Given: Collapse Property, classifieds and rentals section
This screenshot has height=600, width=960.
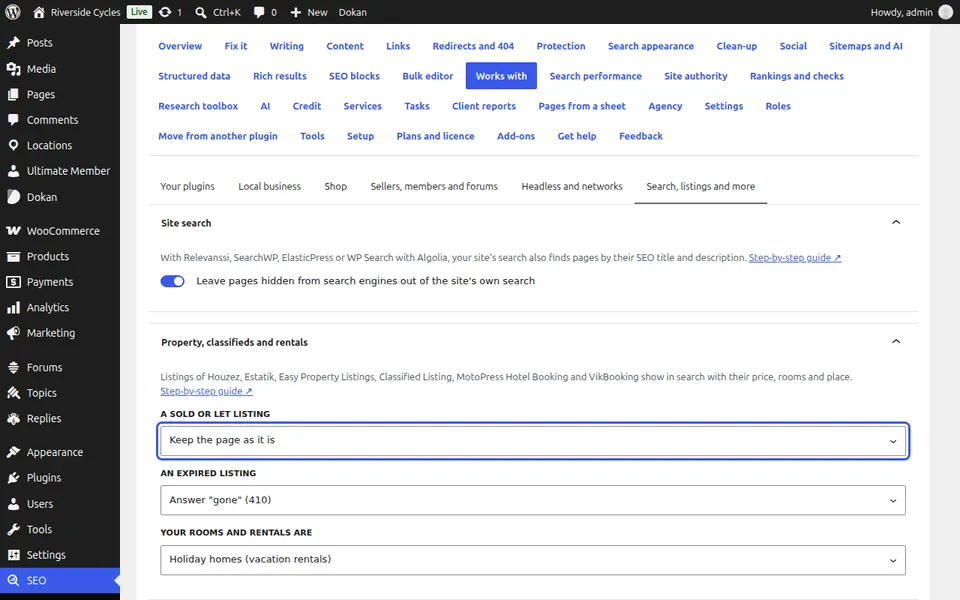Looking at the screenshot, I should 896,342.
